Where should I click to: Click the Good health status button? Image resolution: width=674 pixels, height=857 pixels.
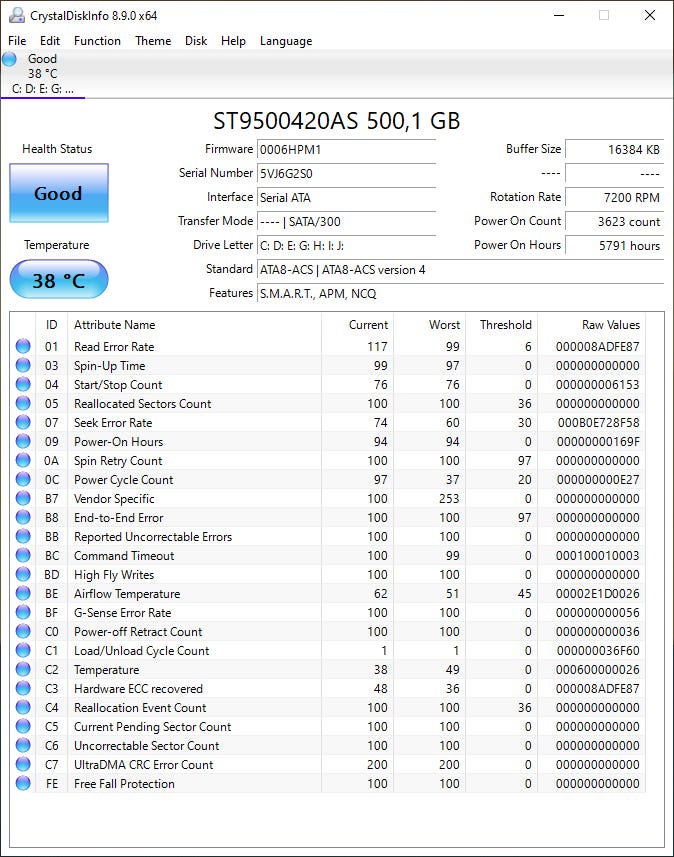[x=58, y=193]
